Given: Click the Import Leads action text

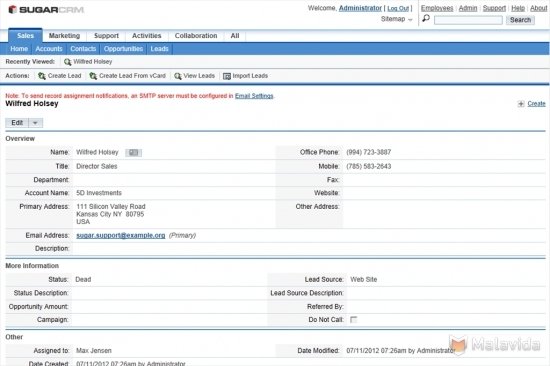Looking at the screenshot, I should [x=250, y=76].
